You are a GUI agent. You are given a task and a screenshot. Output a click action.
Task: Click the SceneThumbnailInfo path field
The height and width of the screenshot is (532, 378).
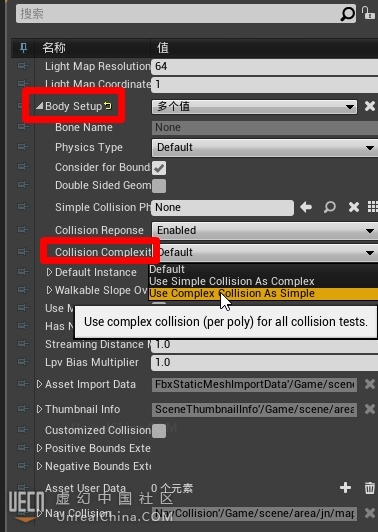coord(254,410)
